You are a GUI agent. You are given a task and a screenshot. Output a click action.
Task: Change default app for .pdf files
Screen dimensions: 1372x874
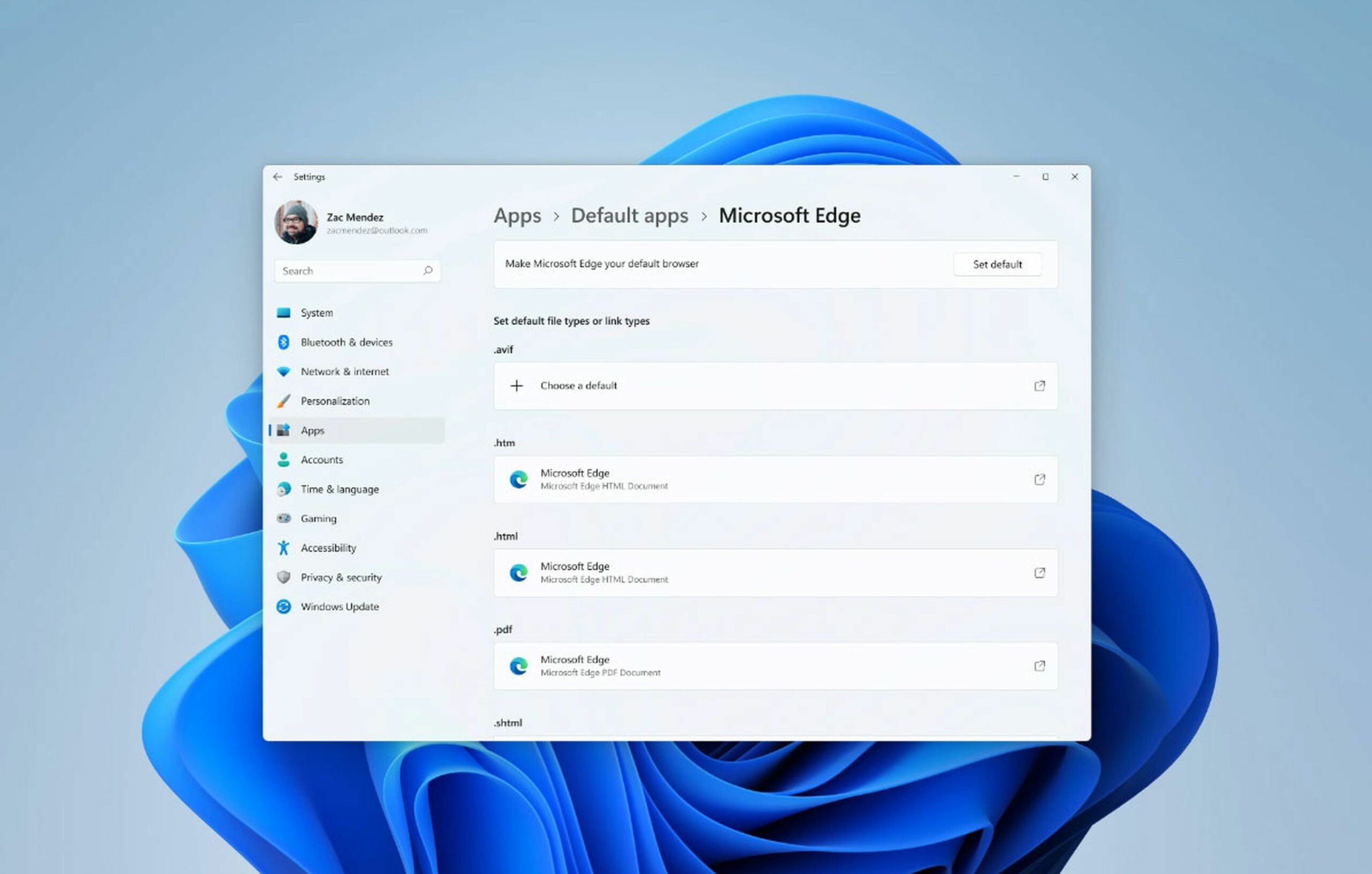coord(776,666)
